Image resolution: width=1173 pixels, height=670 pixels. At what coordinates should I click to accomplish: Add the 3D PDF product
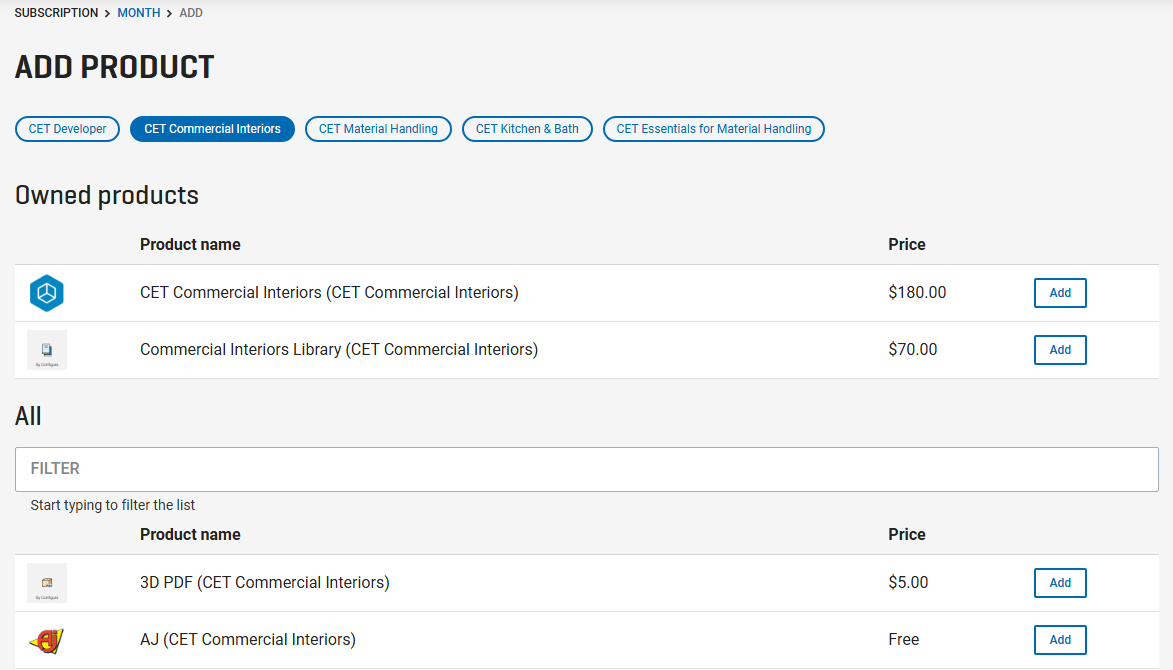pos(1060,583)
